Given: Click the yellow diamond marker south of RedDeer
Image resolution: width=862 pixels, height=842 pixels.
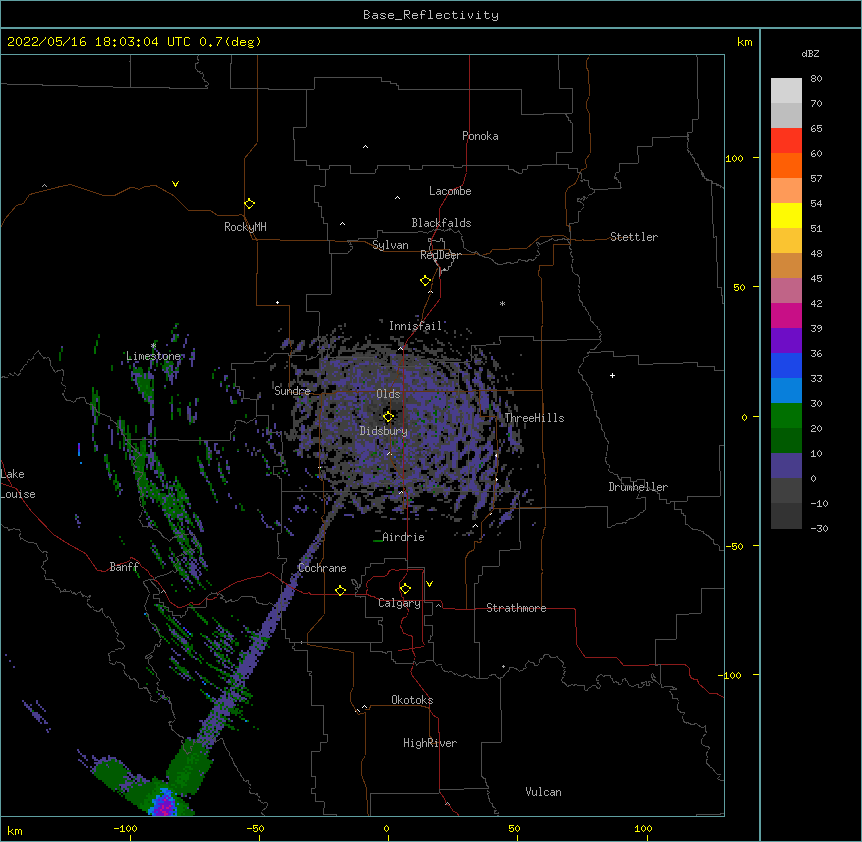Looking at the screenshot, I should [x=426, y=281].
